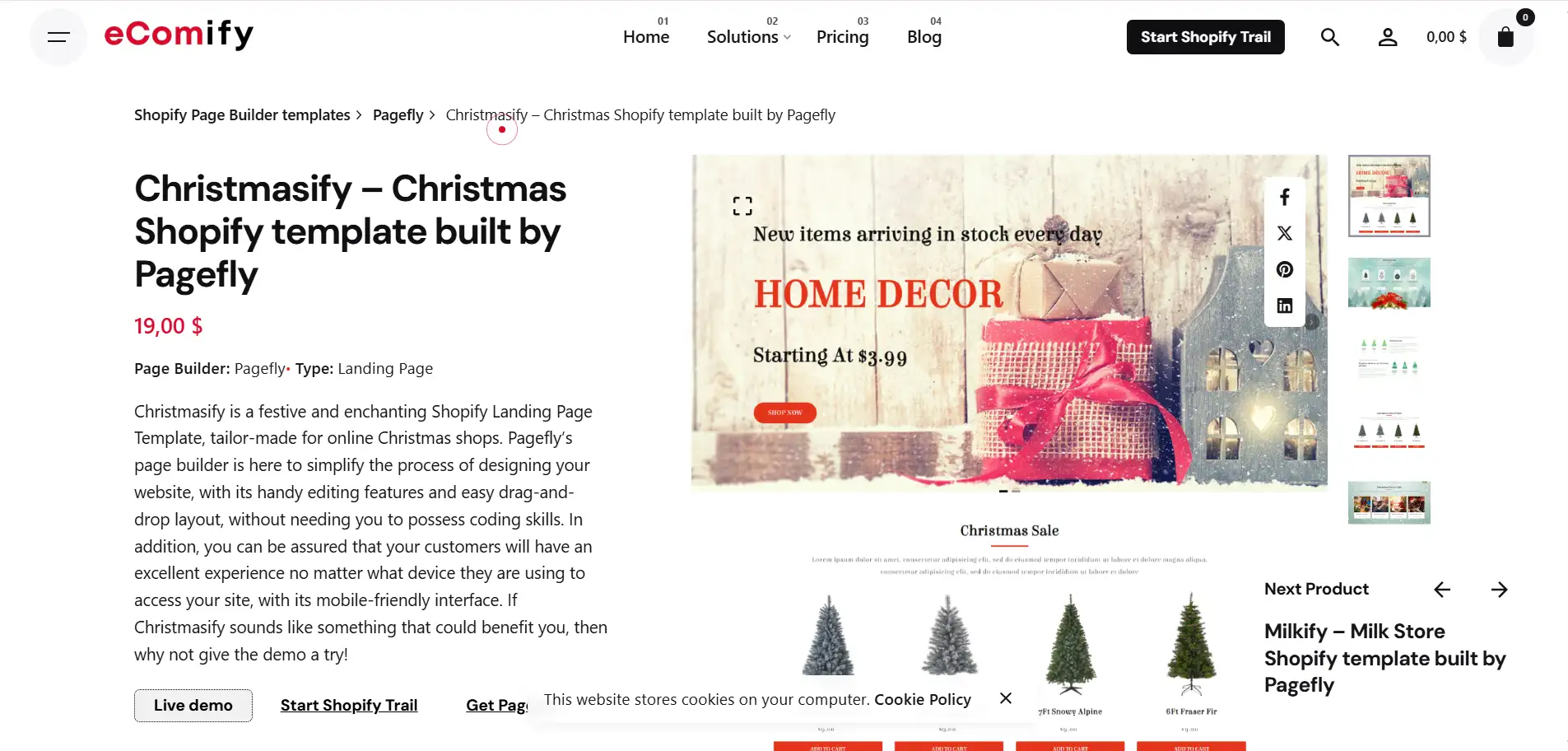Open the shopping bag cart
1568x751 pixels.
click(x=1505, y=37)
